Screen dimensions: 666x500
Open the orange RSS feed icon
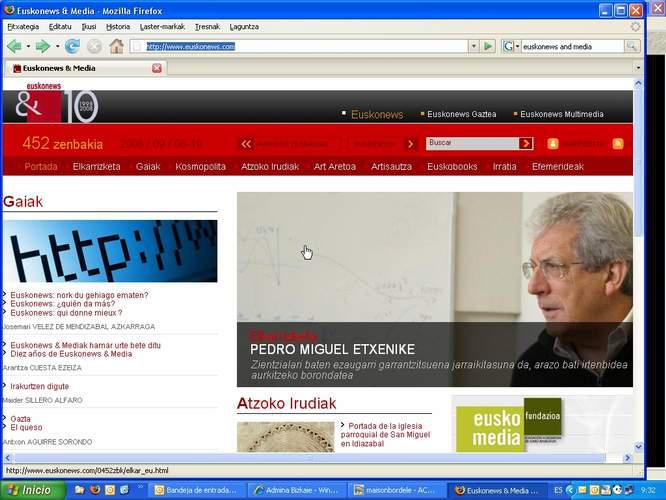[x=618, y=144]
